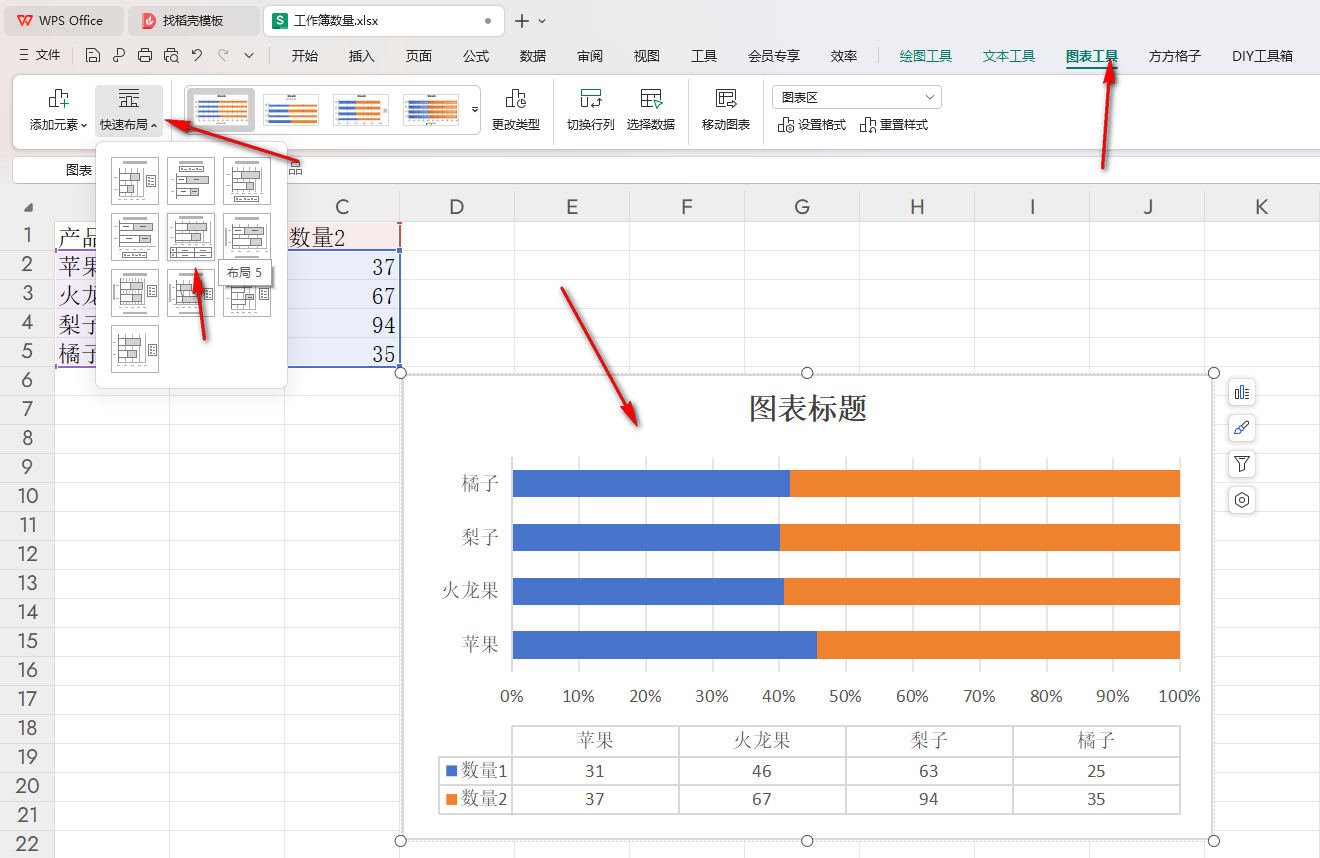
Task: Switch to the 找稻壳模板 template tab
Action: [x=193, y=21]
